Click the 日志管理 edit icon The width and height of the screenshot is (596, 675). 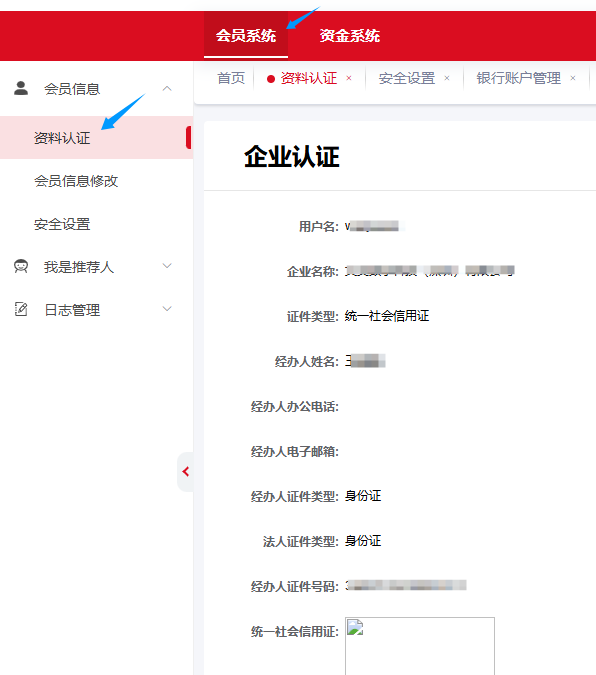coord(21,309)
